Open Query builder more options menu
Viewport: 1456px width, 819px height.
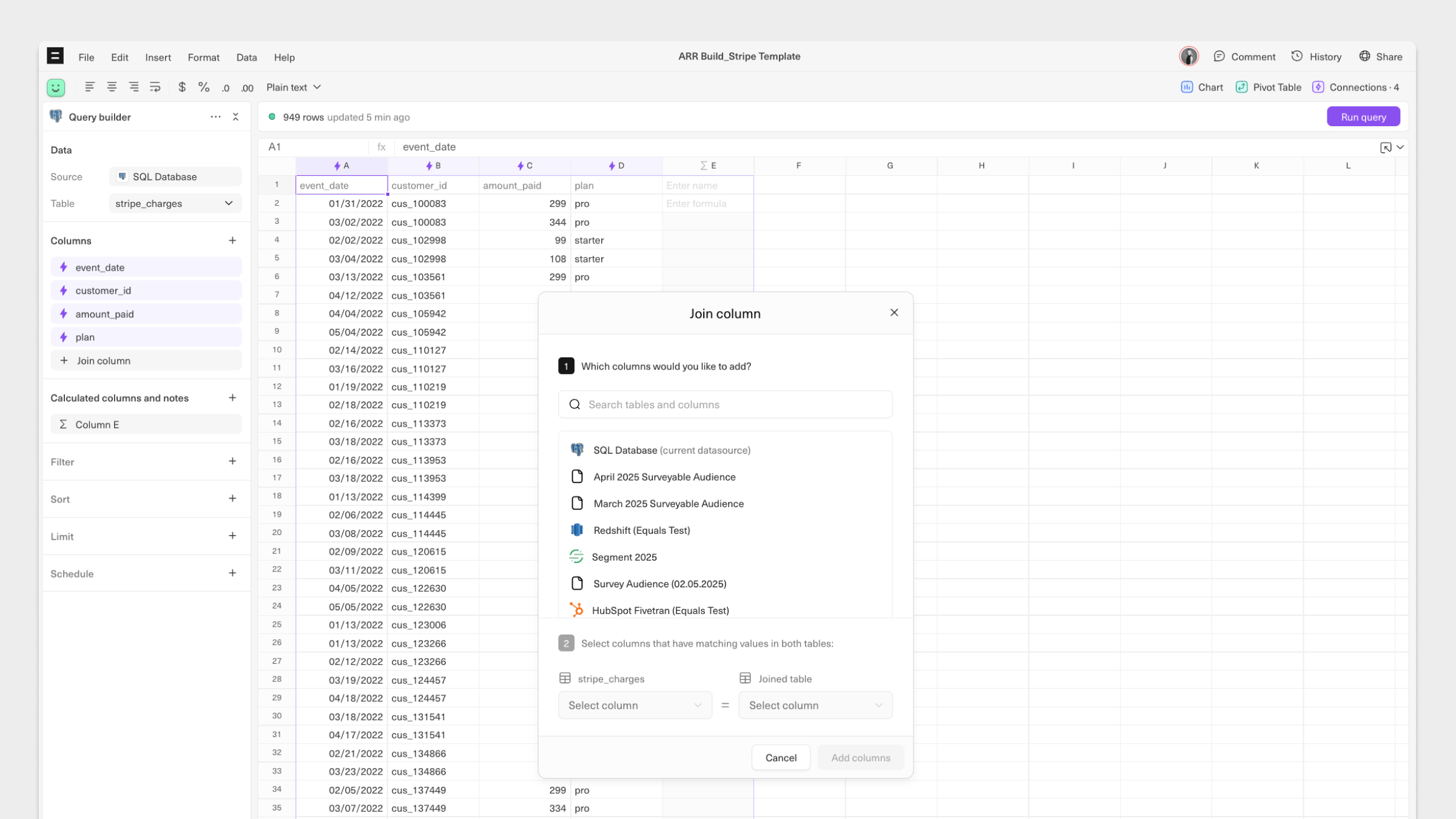click(x=215, y=116)
